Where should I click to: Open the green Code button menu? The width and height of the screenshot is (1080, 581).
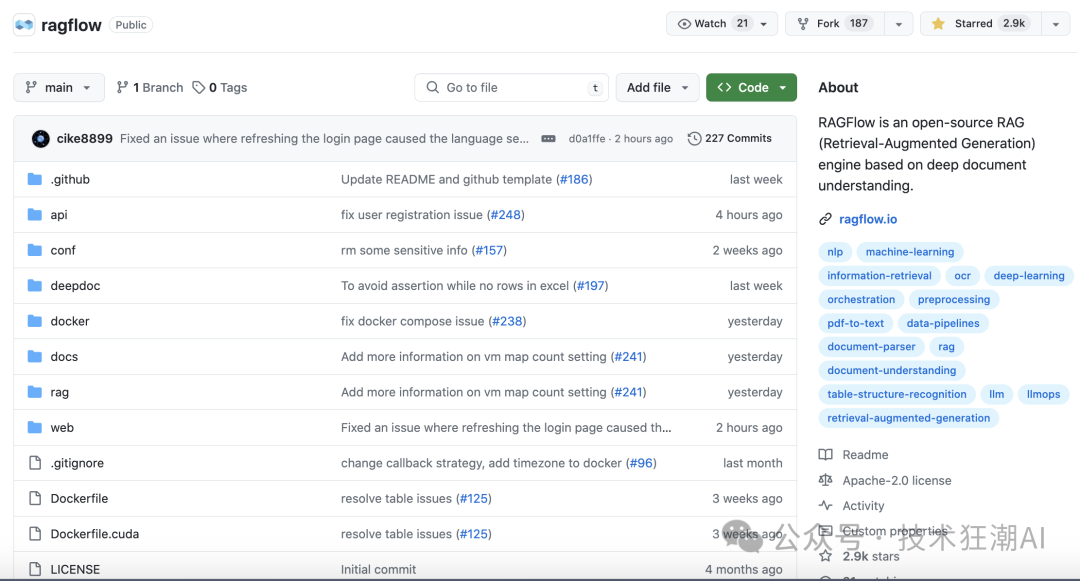tap(751, 88)
